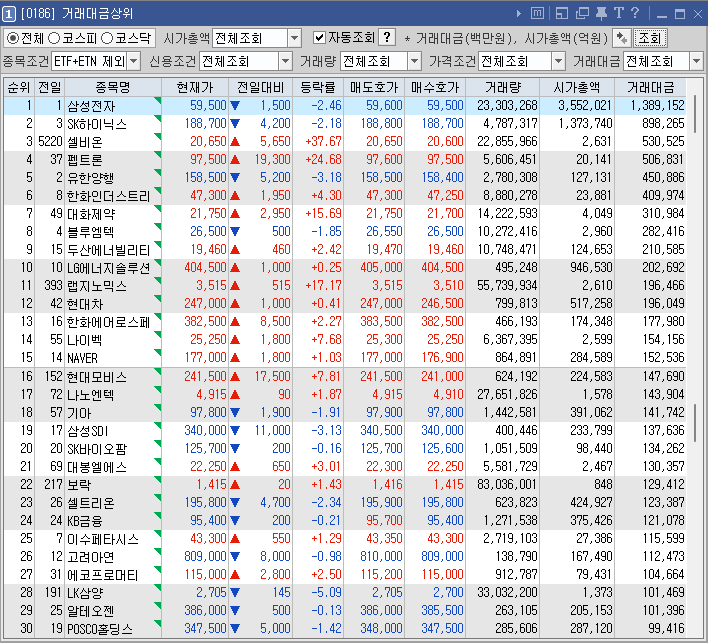Sort by the 등락률 column header
The height and width of the screenshot is (643, 708).
(318, 87)
